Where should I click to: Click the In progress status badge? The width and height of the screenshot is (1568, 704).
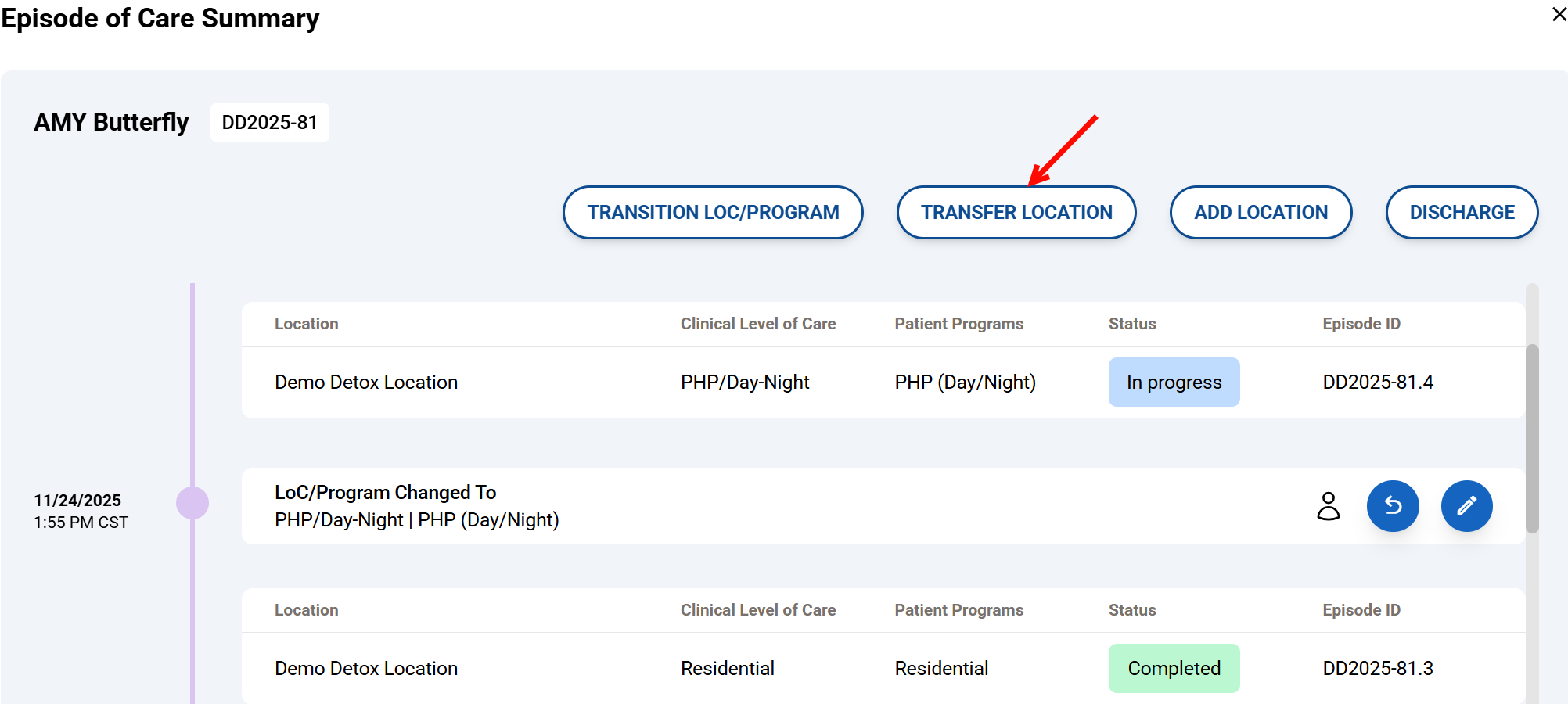pyautogui.click(x=1174, y=383)
